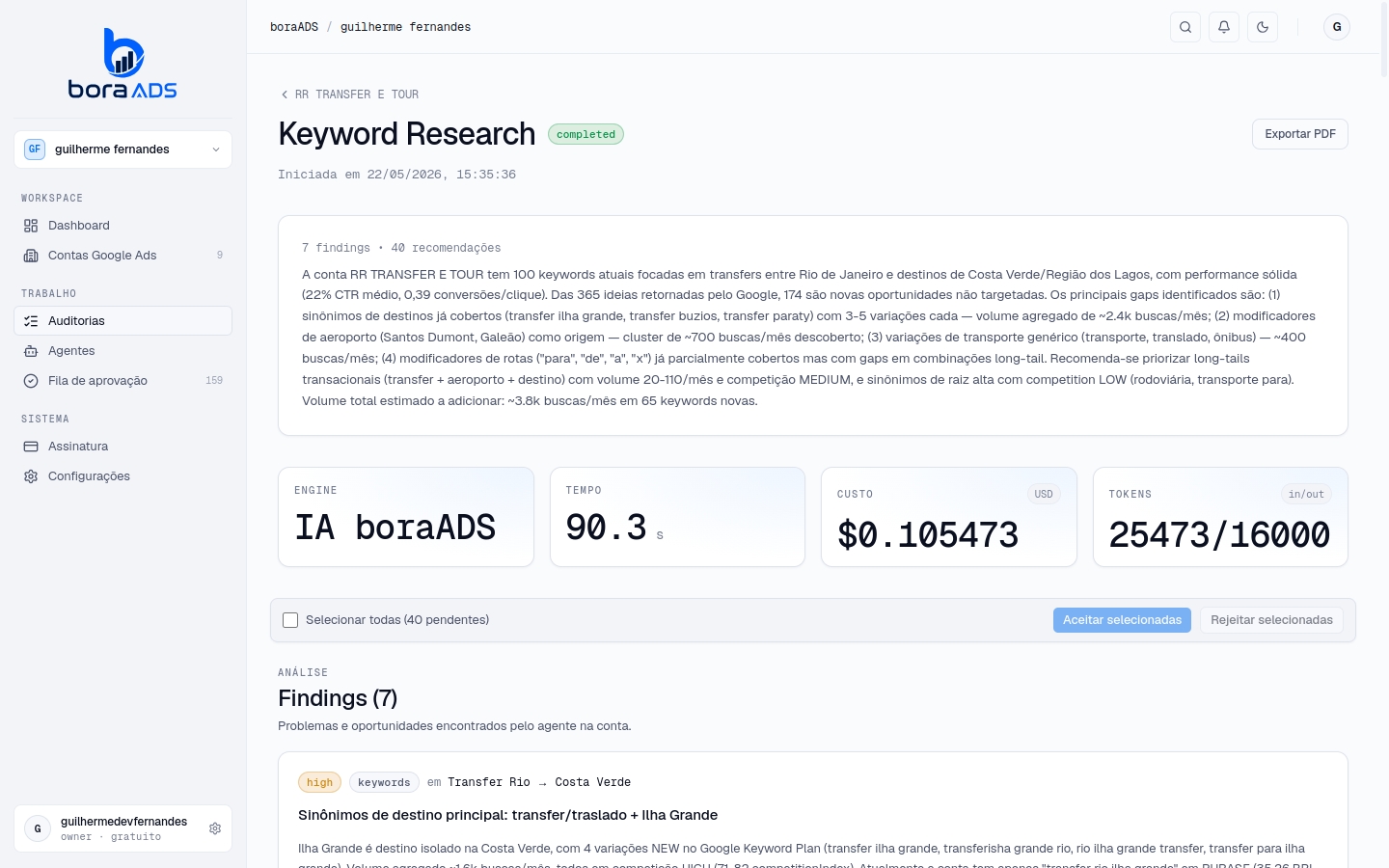
Task: Click 'Iniciada em 22/05/2026' timestamp
Action: tap(396, 175)
